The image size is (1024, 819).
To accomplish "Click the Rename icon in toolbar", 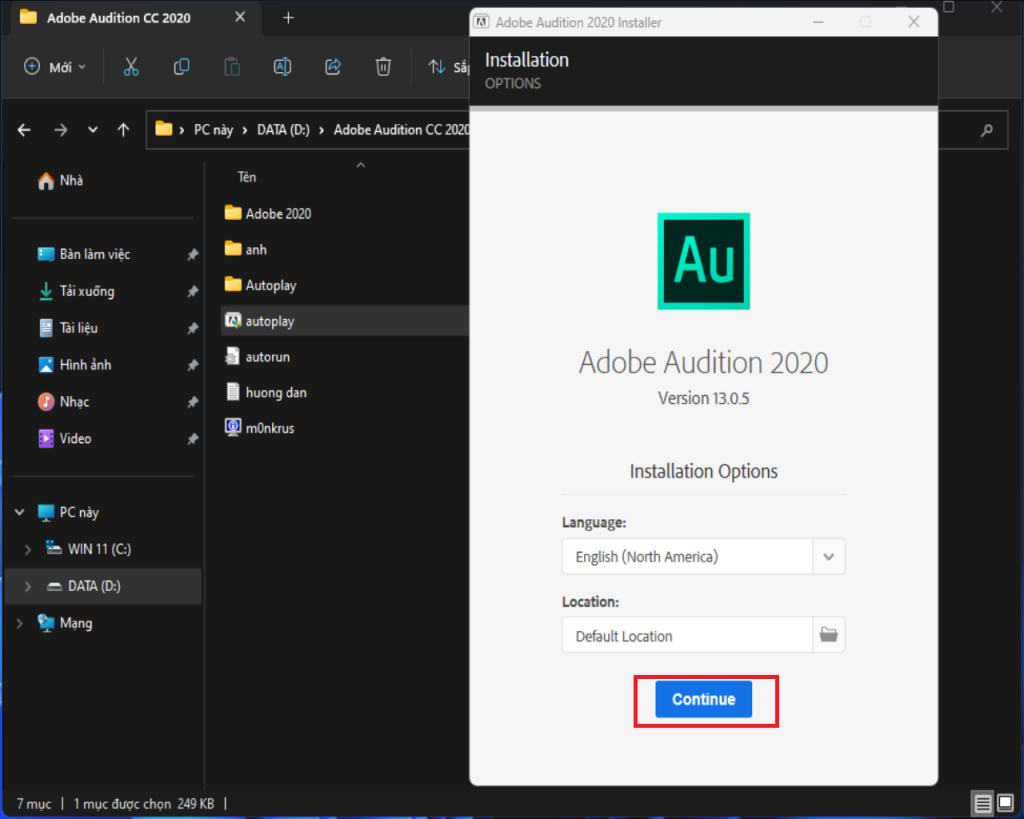I will point(282,67).
